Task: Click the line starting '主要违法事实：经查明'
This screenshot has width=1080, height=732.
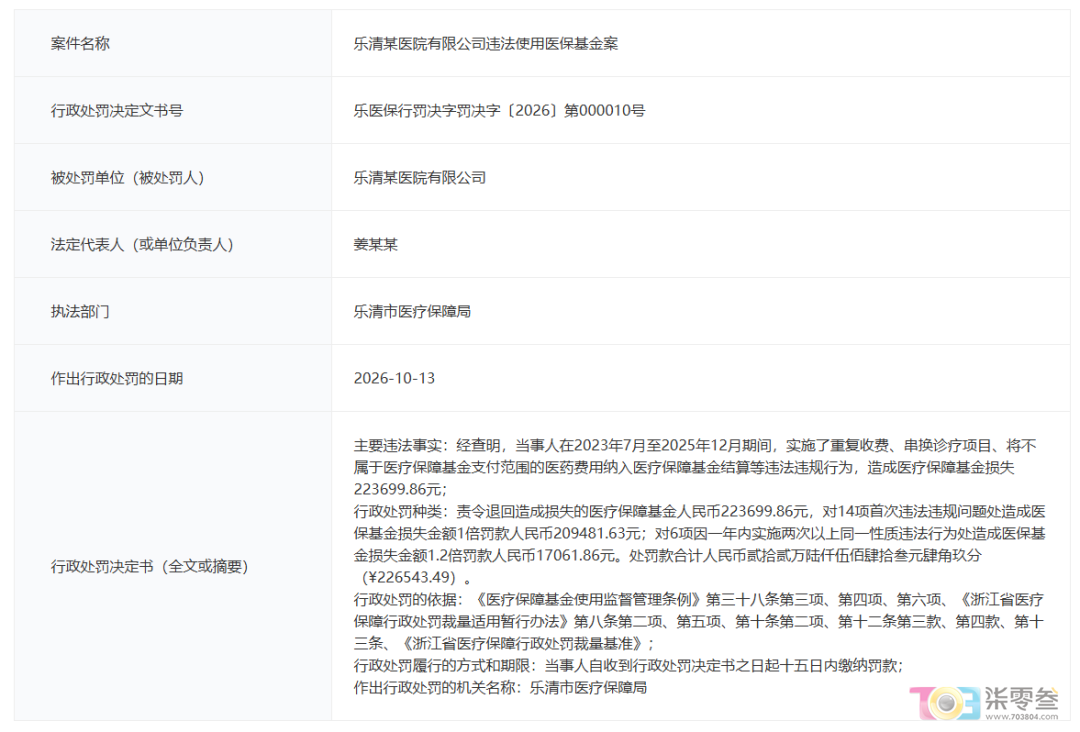Action: point(695,446)
